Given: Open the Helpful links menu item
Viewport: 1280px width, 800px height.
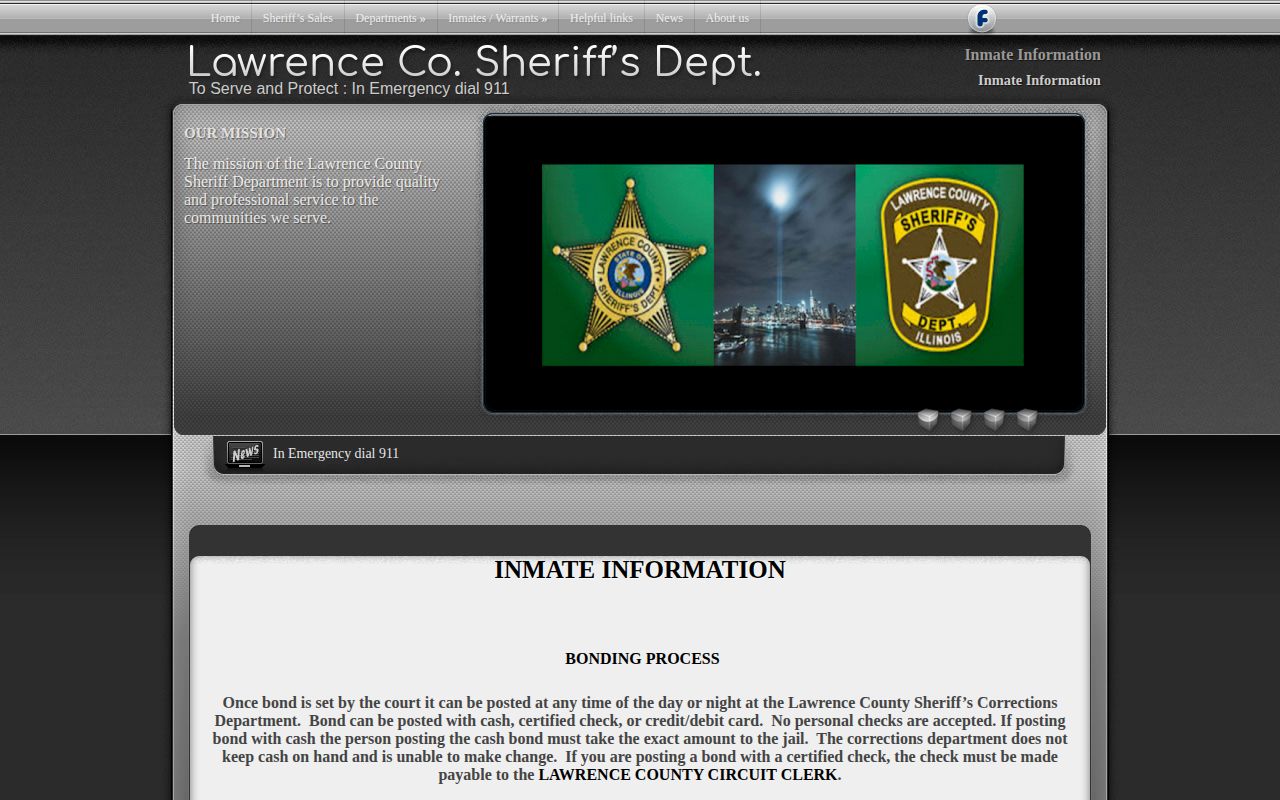Looking at the screenshot, I should point(601,18).
